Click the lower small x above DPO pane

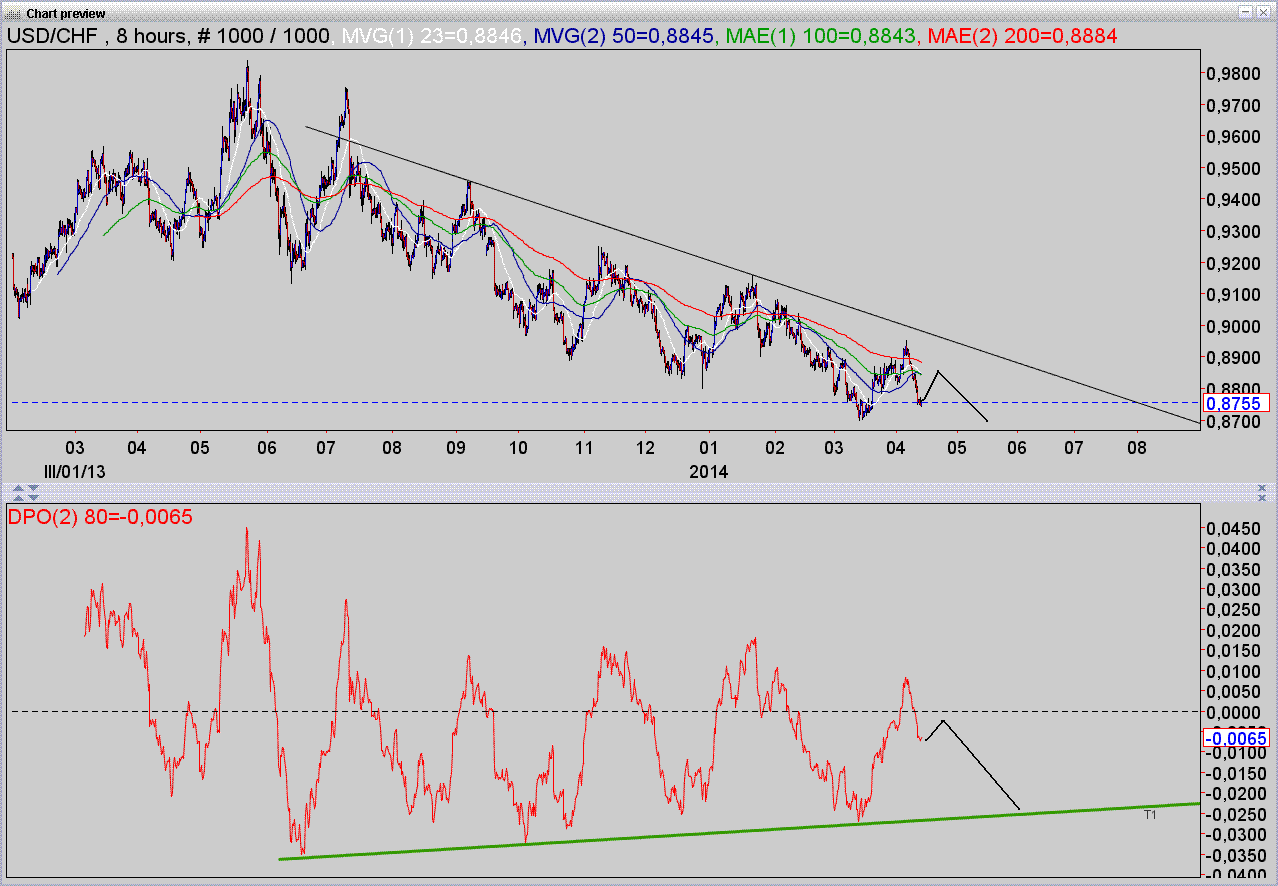tap(1262, 498)
